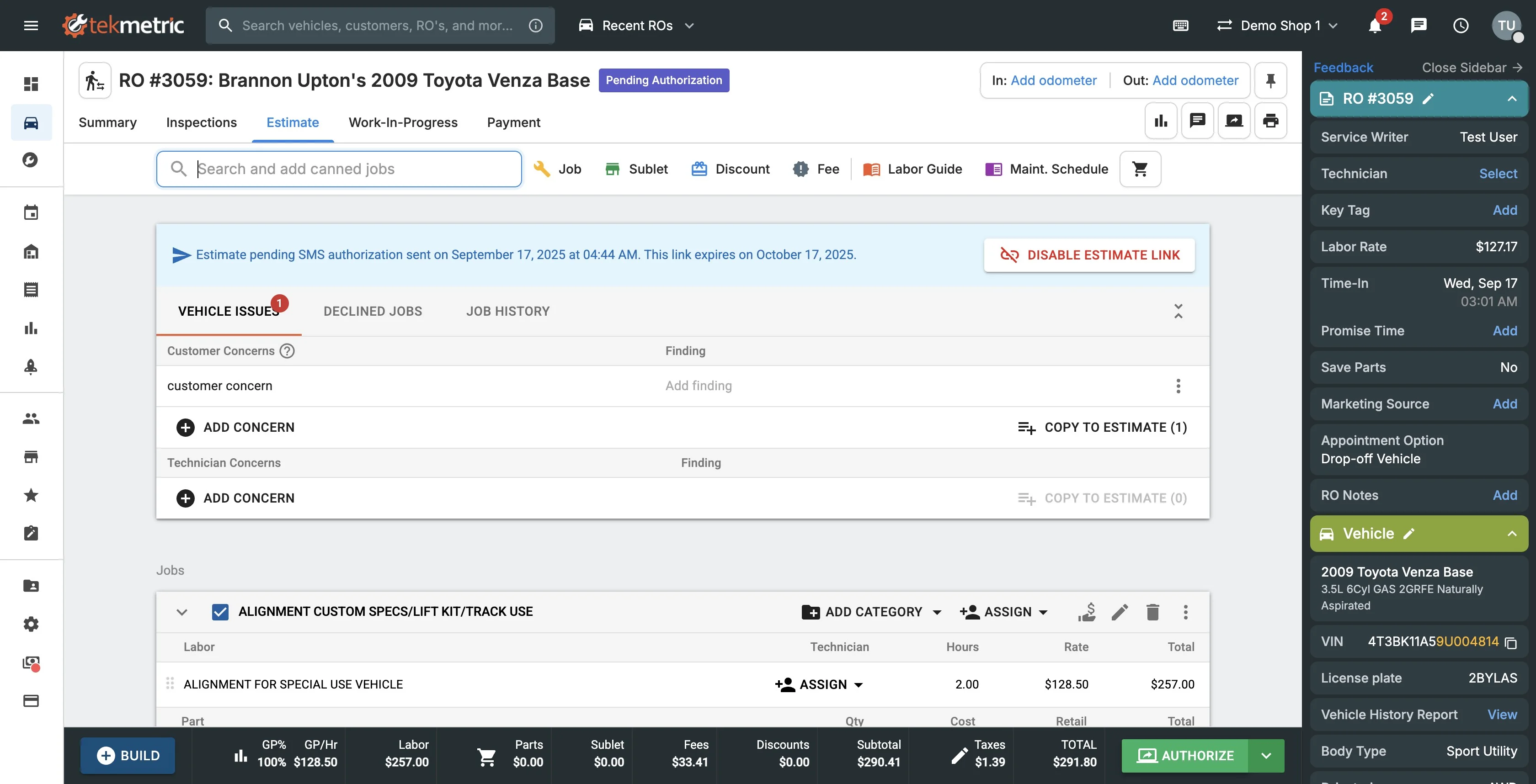This screenshot has width=1536, height=784.
Task: Click the Disable Estimate Link button
Action: pos(1089,255)
